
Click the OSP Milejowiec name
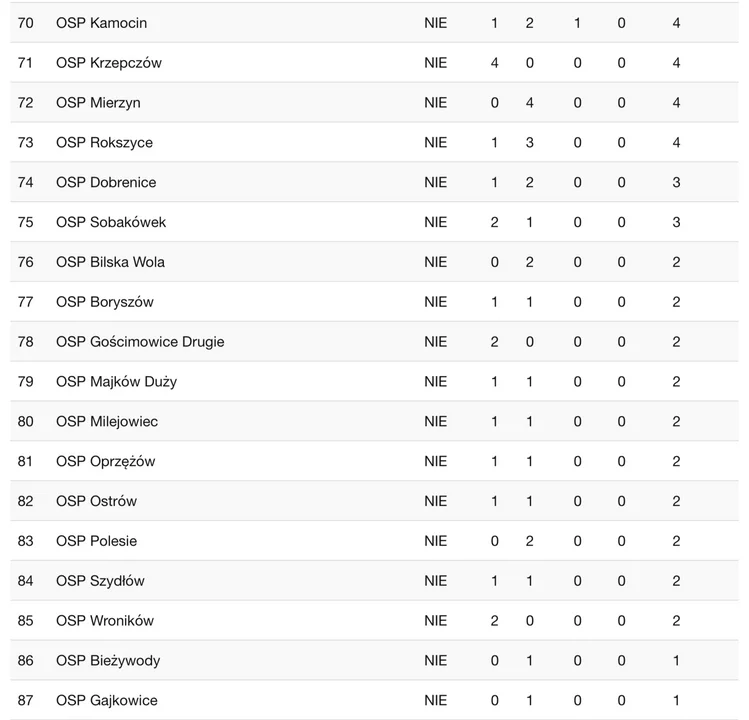[x=107, y=421]
